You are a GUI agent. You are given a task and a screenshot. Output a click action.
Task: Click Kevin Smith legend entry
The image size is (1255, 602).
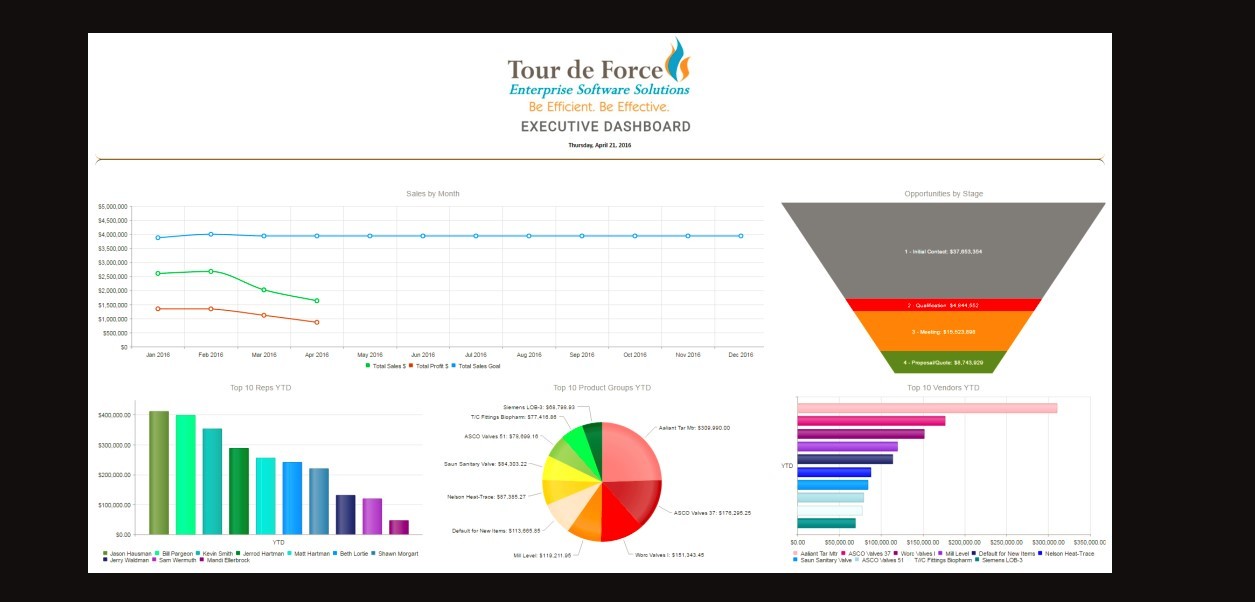tap(214, 553)
